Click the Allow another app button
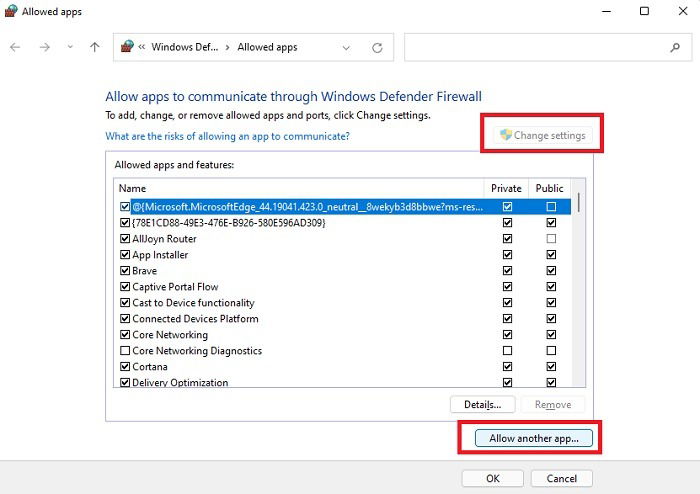This screenshot has width=700, height=494. [533, 438]
